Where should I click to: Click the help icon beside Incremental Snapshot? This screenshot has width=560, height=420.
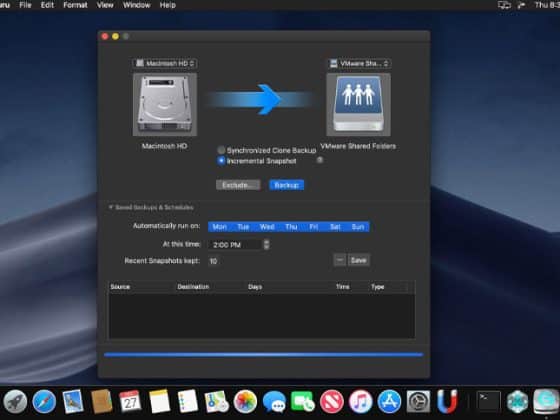(320, 160)
